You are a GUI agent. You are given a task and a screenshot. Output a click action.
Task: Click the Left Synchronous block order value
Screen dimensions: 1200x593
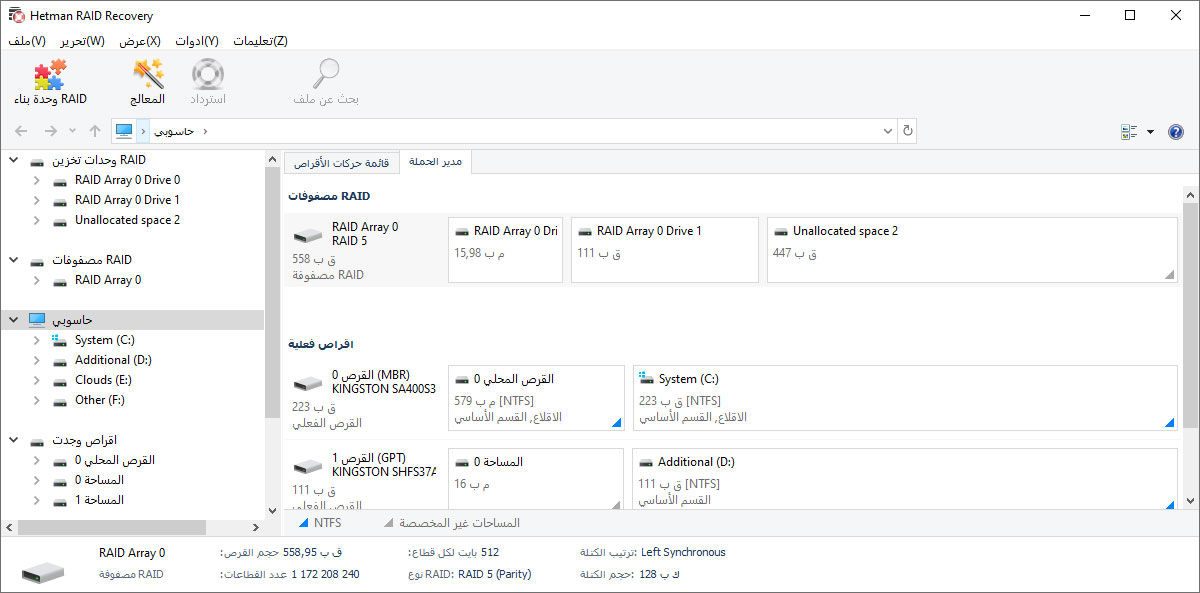pyautogui.click(x=684, y=552)
